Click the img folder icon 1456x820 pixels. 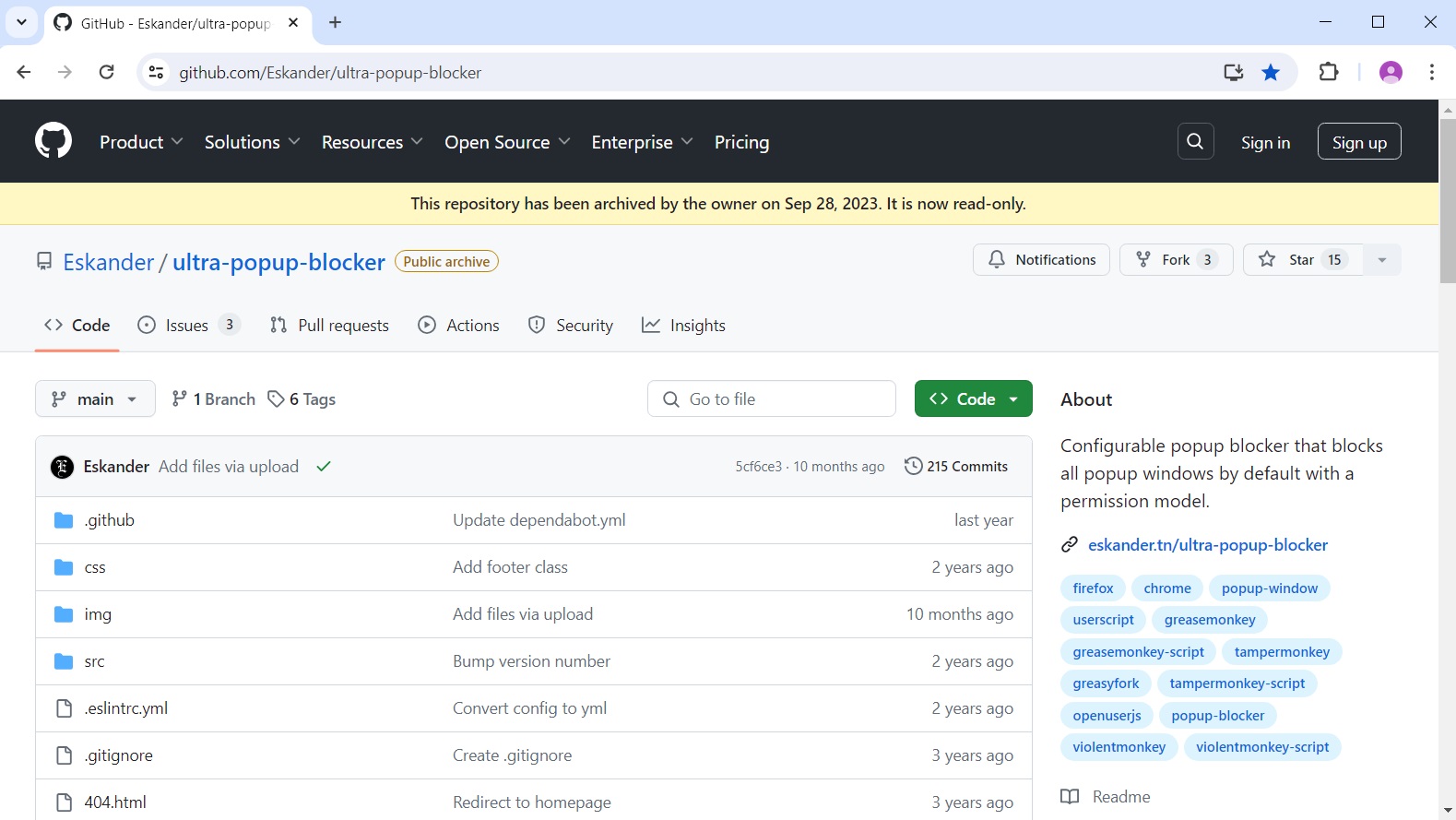pyautogui.click(x=64, y=614)
